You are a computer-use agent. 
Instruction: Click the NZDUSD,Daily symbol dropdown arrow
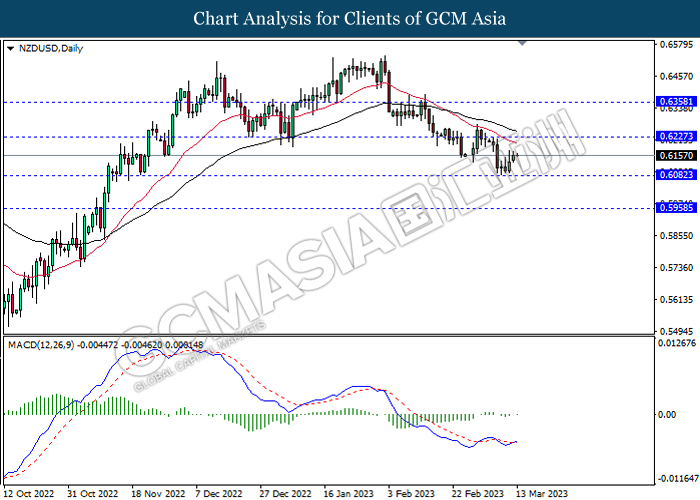(x=11, y=48)
